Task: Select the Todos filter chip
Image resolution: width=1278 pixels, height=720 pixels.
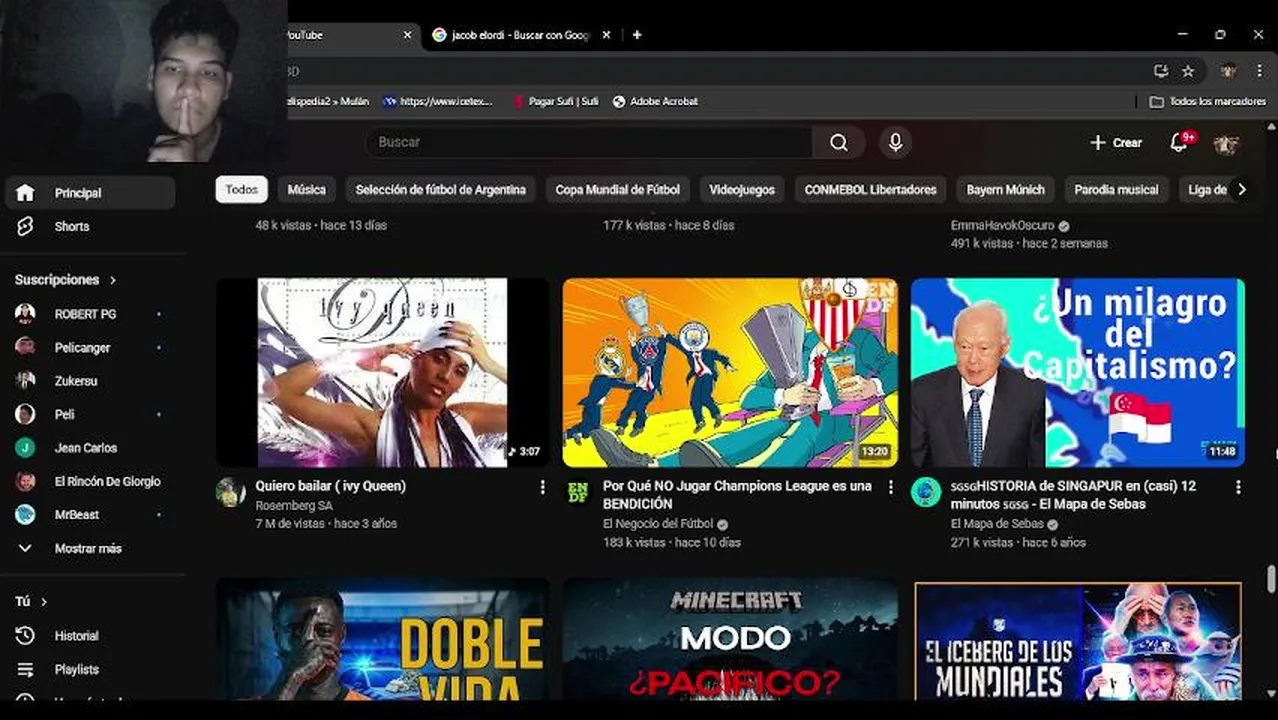Action: coord(241,190)
